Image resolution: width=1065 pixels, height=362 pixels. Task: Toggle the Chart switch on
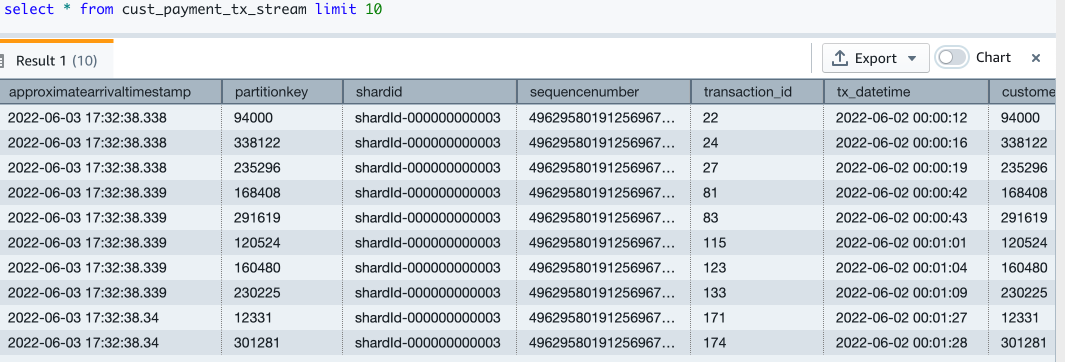tap(952, 58)
